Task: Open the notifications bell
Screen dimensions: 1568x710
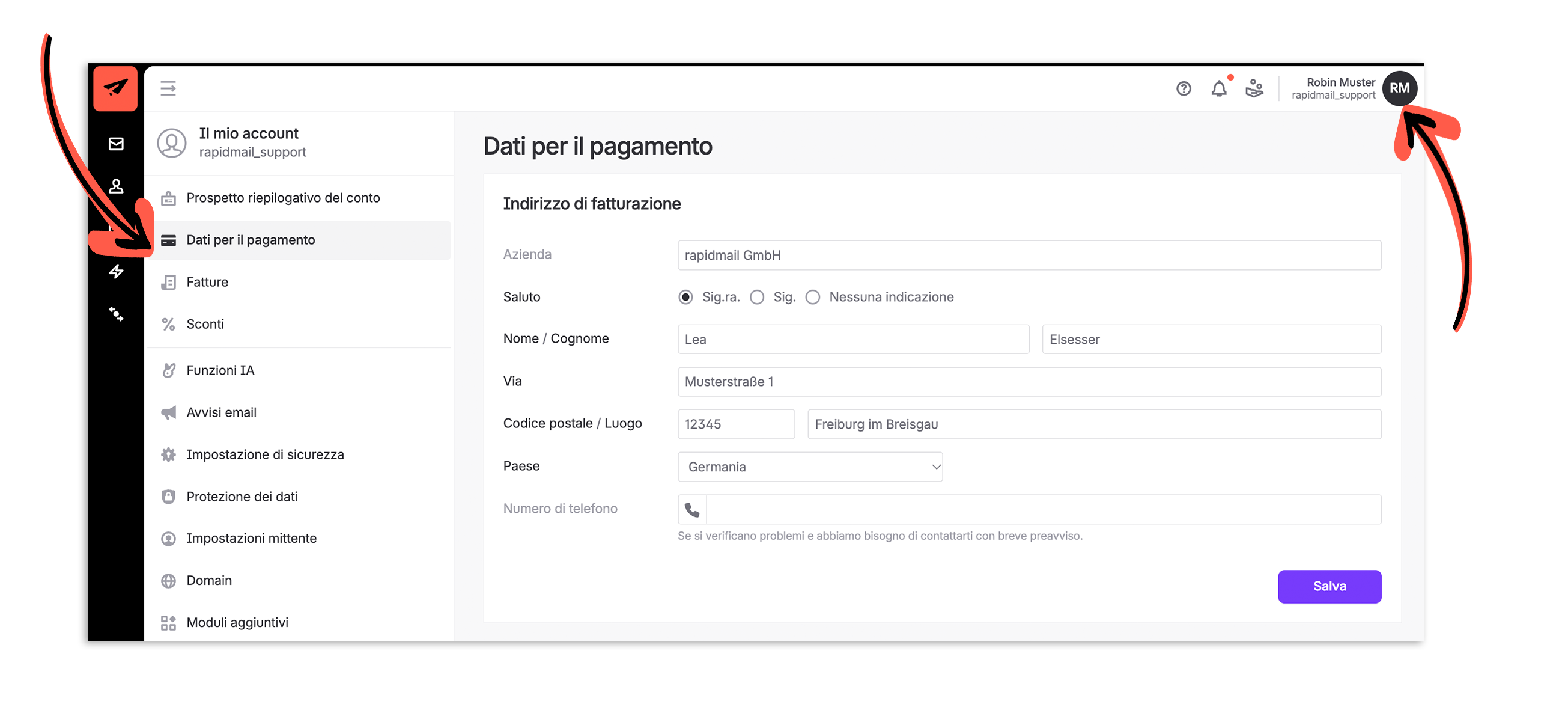Action: coord(1218,89)
